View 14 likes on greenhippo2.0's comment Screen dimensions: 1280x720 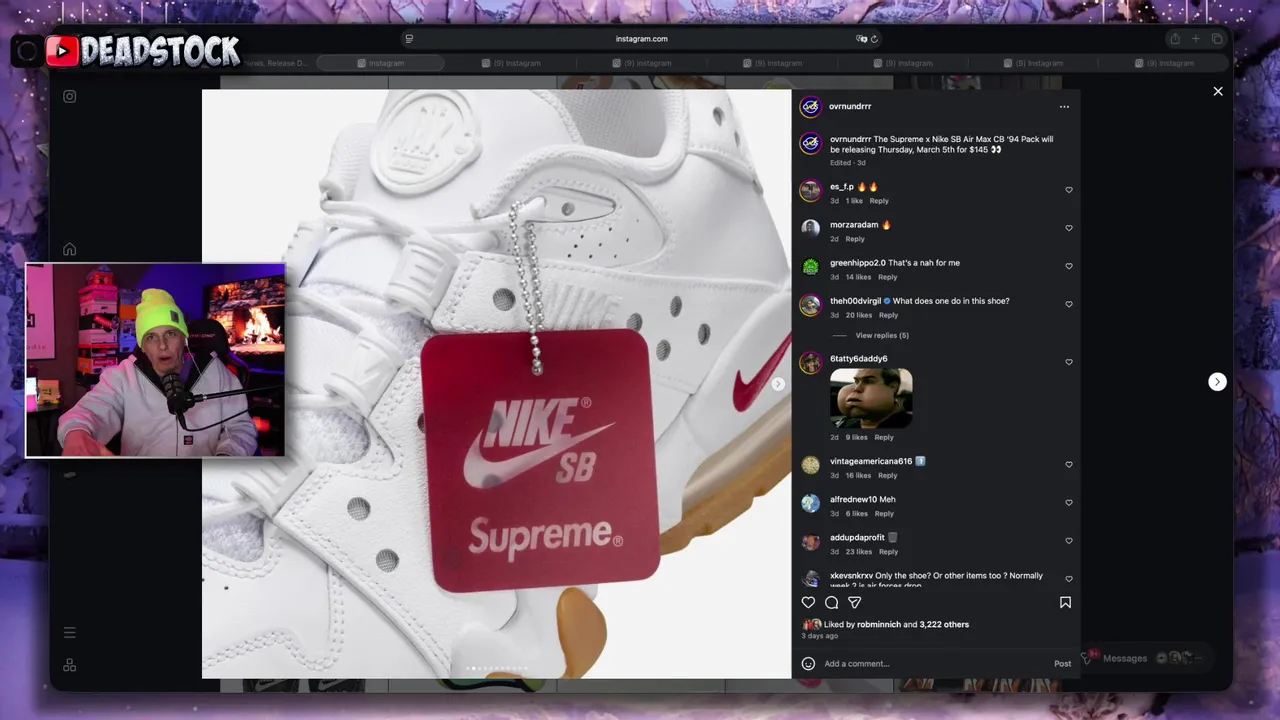(858, 277)
